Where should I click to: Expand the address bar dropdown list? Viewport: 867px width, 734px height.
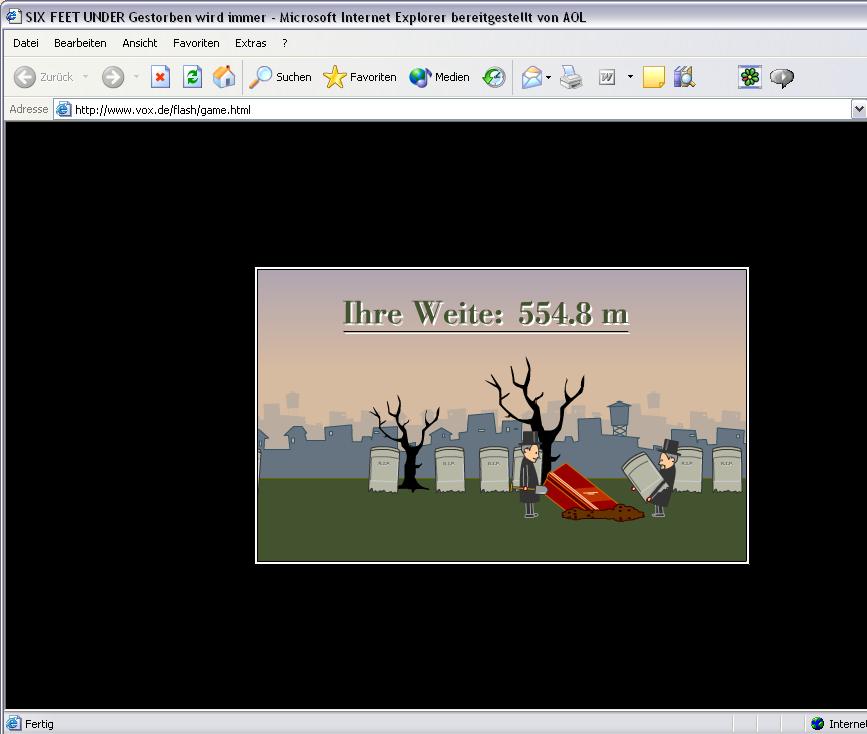(x=859, y=110)
